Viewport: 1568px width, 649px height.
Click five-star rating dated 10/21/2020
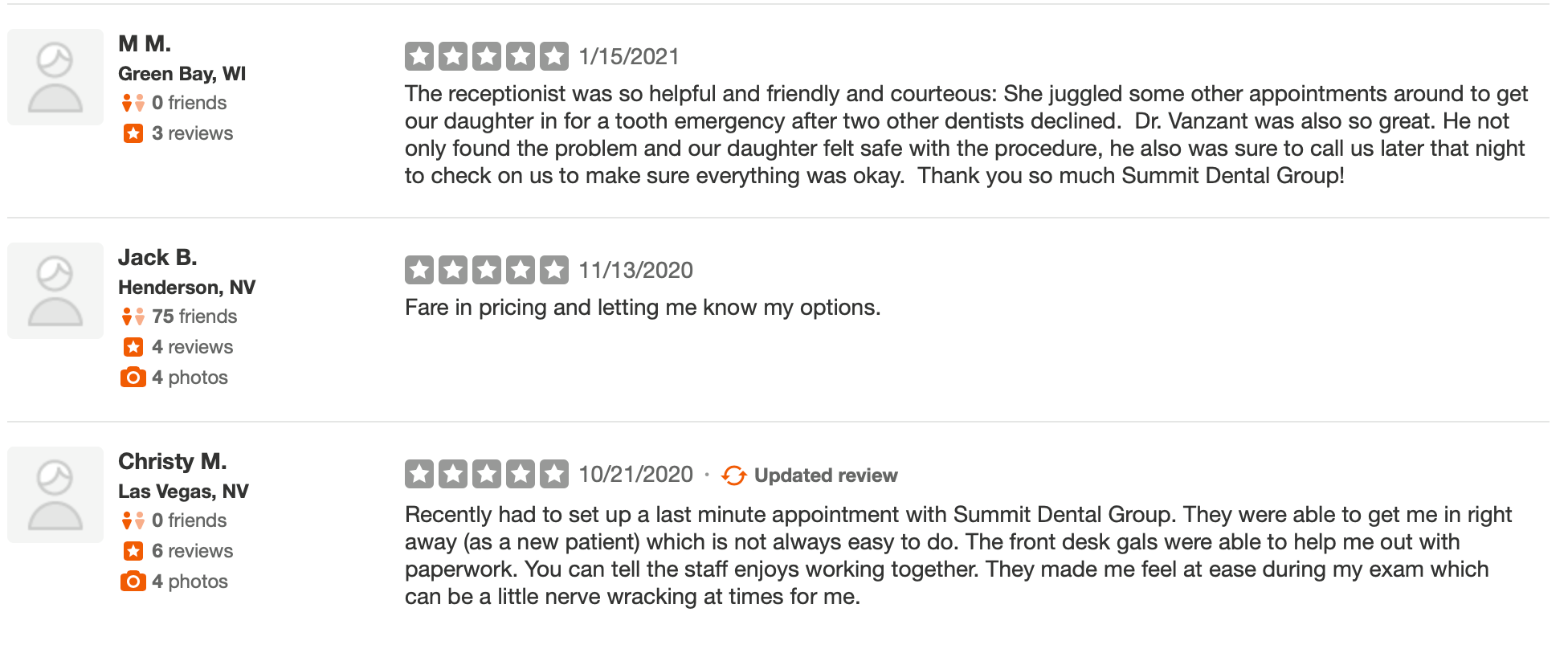point(487,474)
